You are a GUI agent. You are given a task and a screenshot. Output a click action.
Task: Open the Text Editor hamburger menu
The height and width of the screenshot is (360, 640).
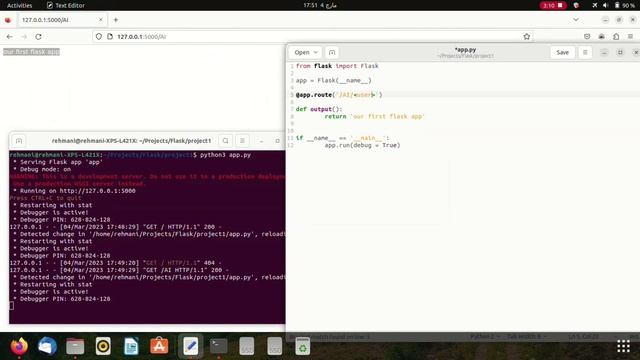pyautogui.click(x=585, y=52)
